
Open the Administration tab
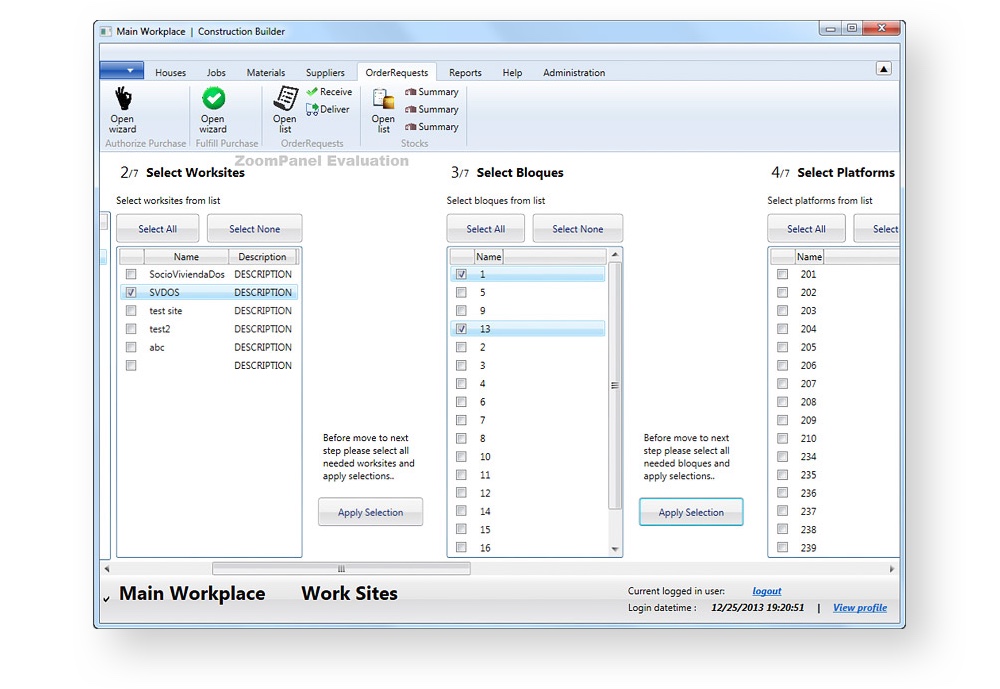pyautogui.click(x=574, y=72)
